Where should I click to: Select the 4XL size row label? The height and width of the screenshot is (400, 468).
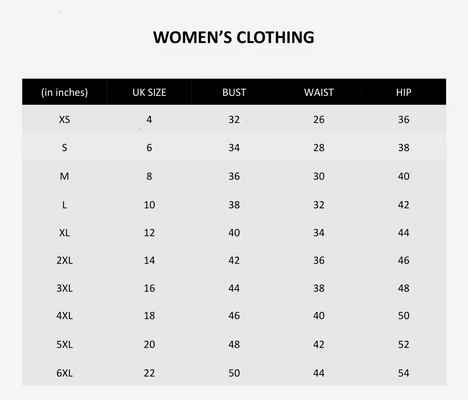coord(64,315)
